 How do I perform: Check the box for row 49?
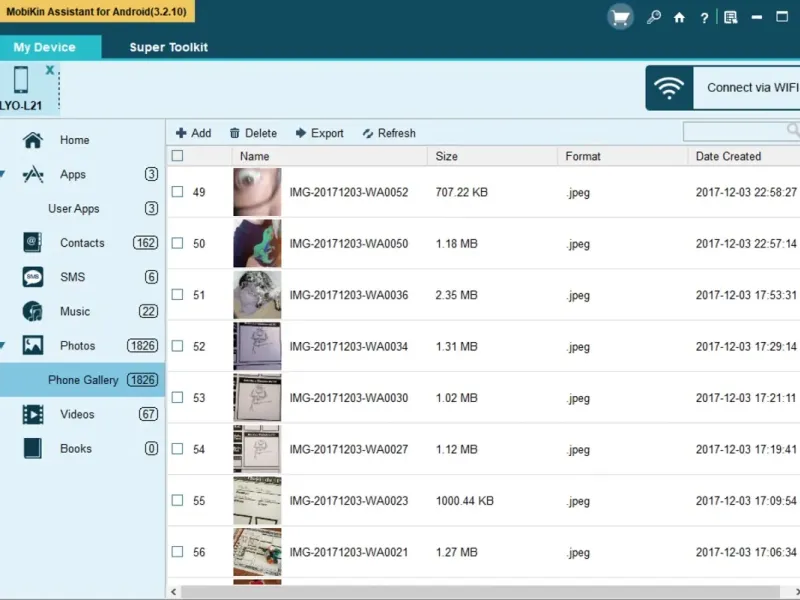(x=177, y=192)
